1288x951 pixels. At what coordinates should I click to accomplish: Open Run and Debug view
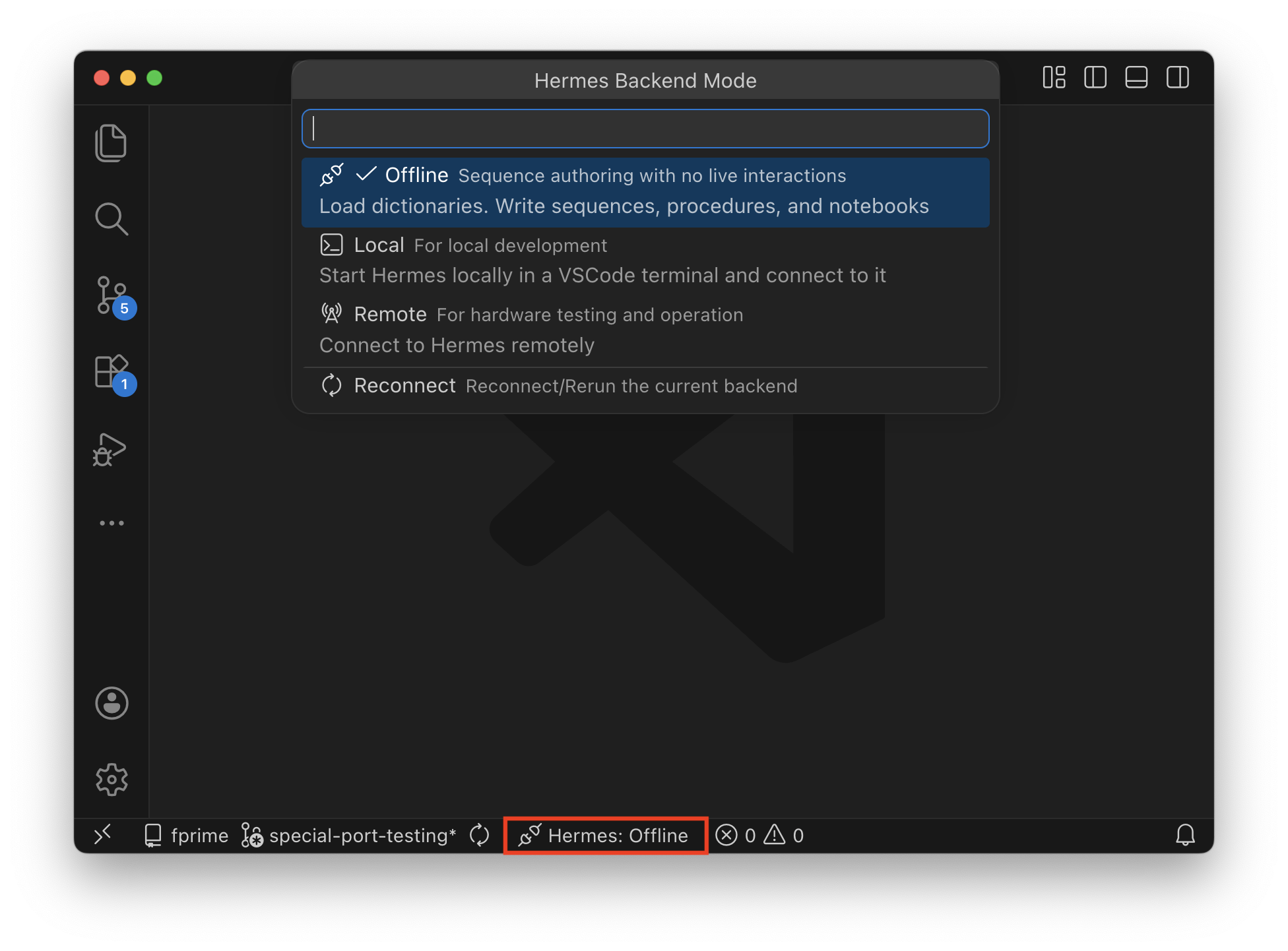[x=111, y=450]
